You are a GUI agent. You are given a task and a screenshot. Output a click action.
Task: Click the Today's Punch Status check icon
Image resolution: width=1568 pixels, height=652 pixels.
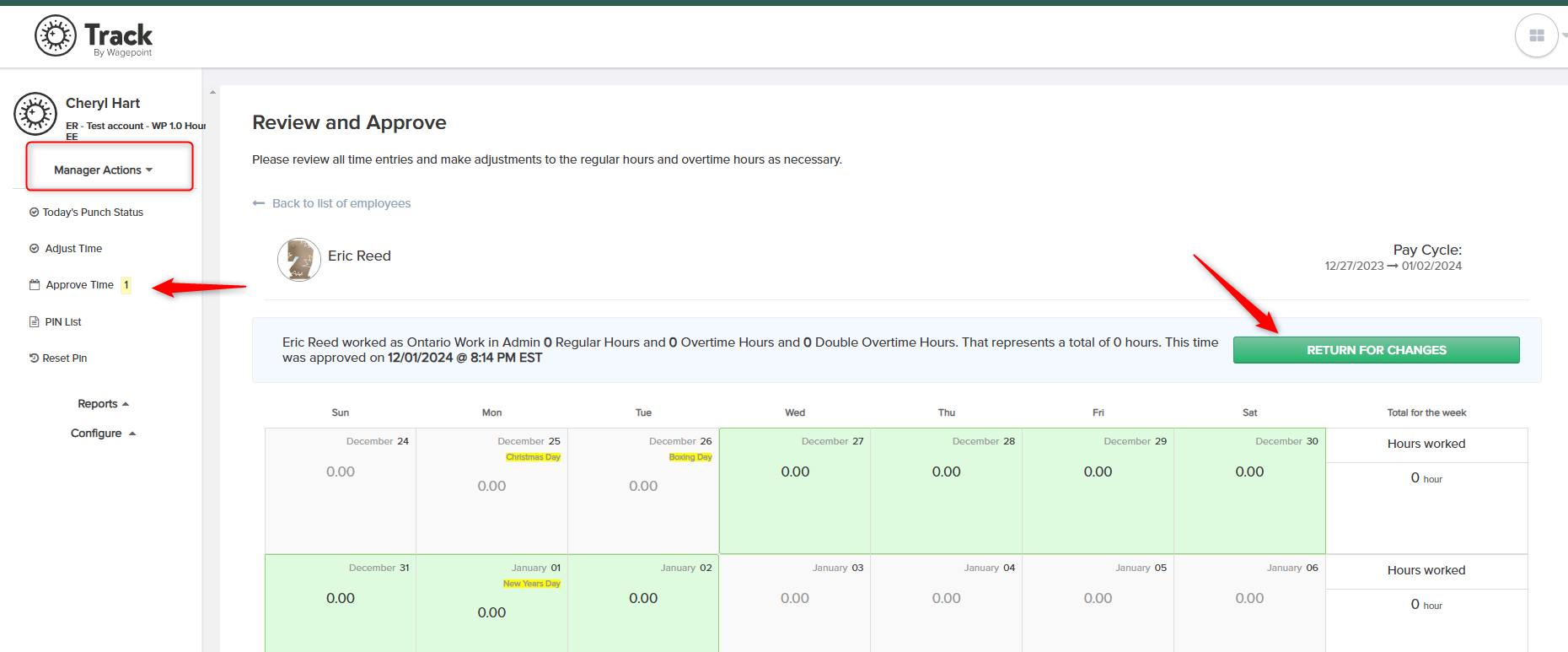(35, 213)
